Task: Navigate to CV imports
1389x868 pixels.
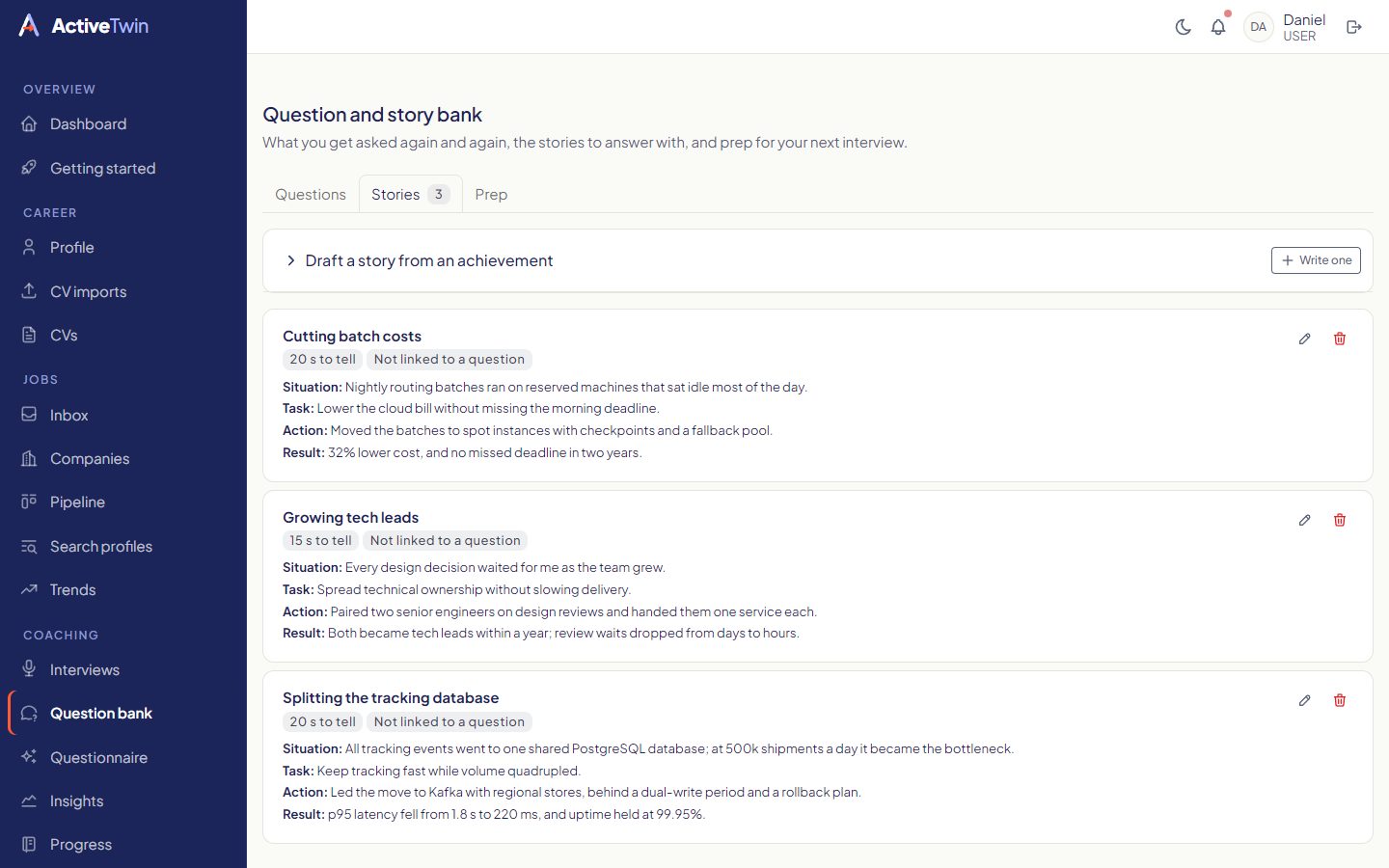Action: tap(123, 291)
